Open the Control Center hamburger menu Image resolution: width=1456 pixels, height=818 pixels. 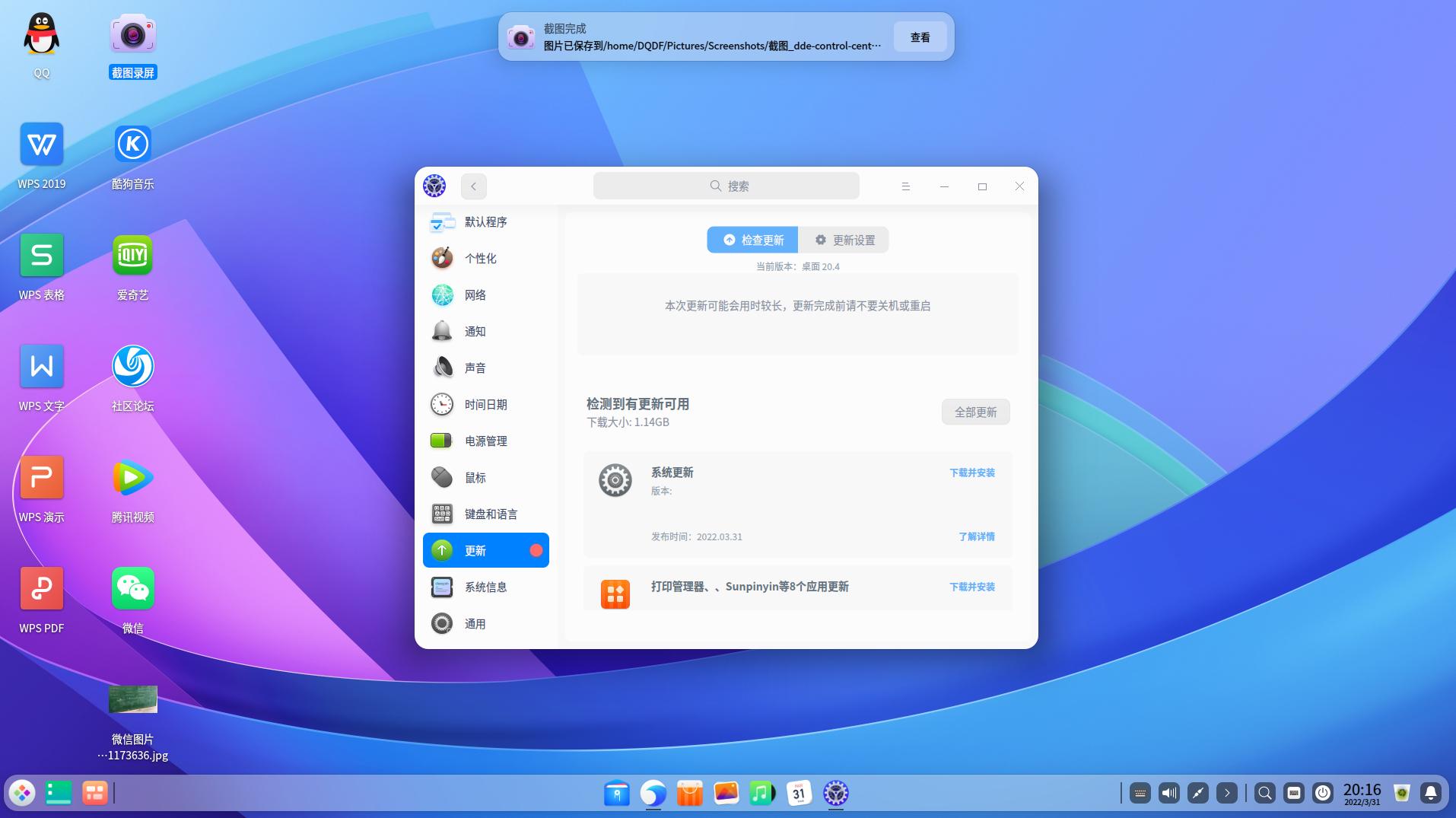pyautogui.click(x=904, y=186)
